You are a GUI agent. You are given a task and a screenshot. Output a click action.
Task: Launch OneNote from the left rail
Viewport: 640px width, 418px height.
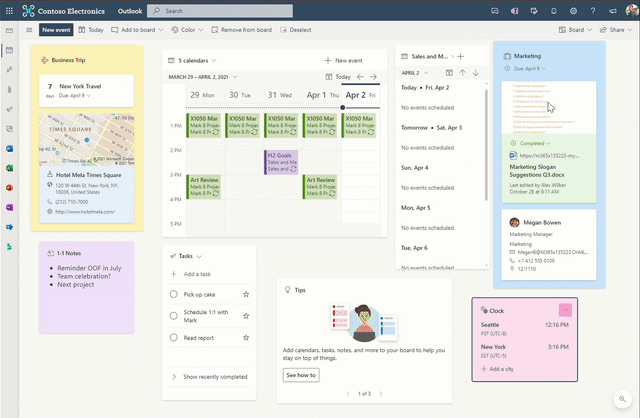[x=9, y=207]
